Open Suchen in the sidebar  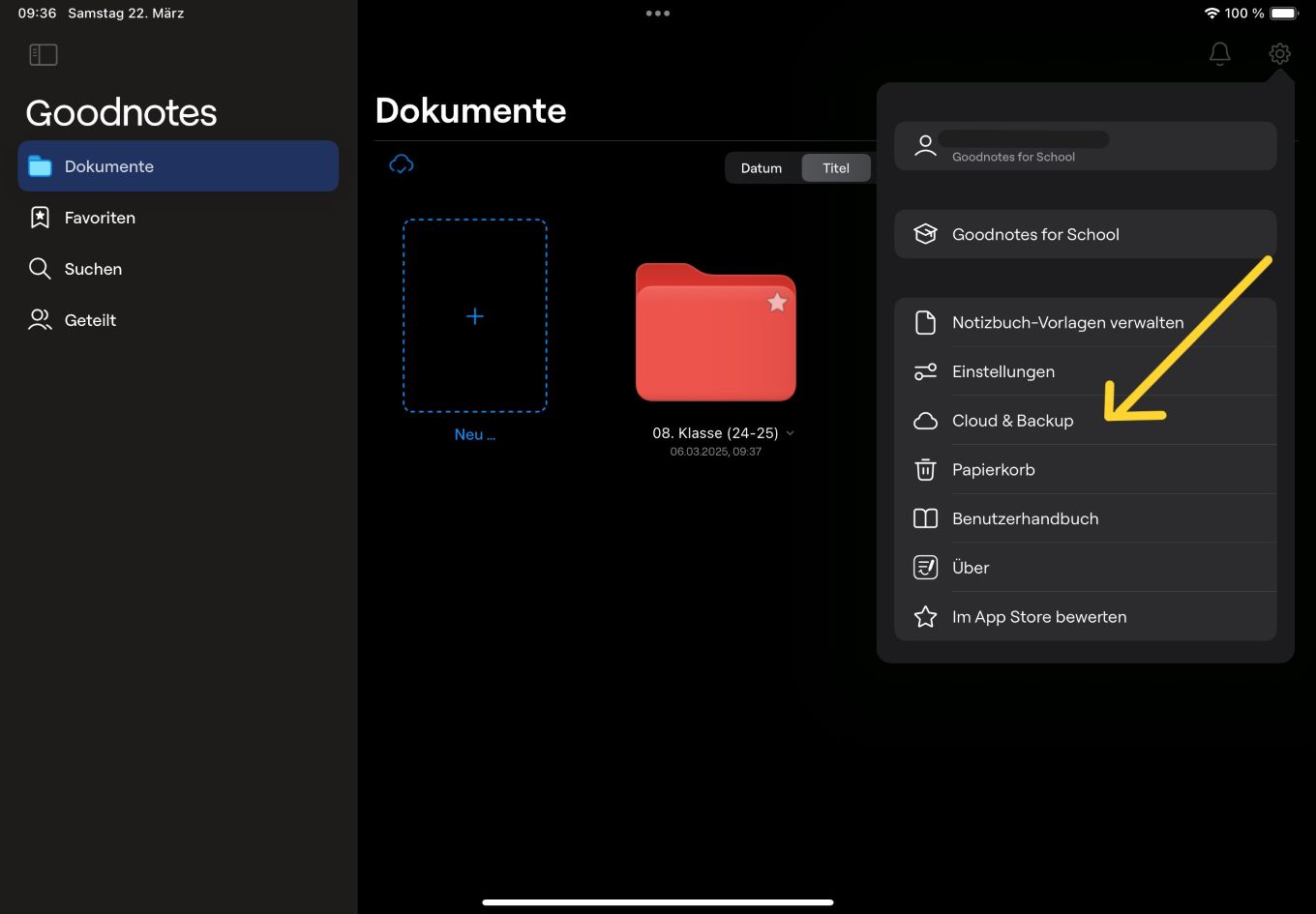pos(178,269)
